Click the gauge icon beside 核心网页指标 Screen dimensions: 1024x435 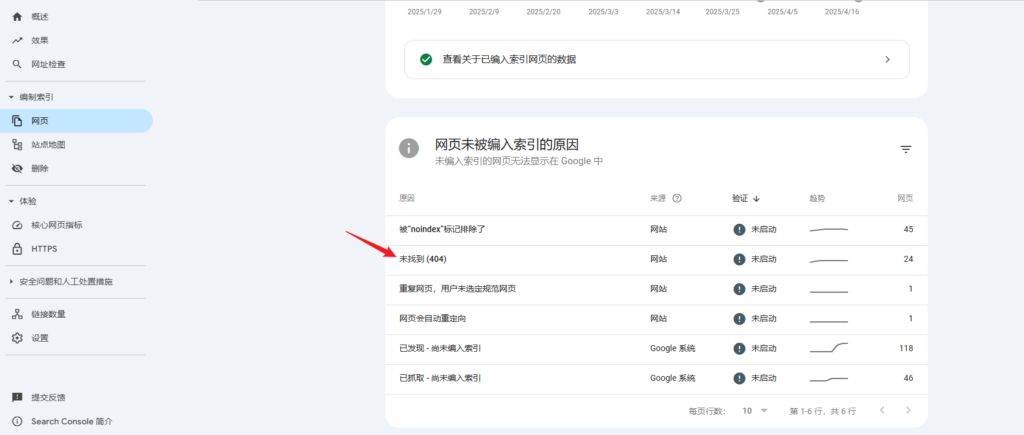[17, 225]
